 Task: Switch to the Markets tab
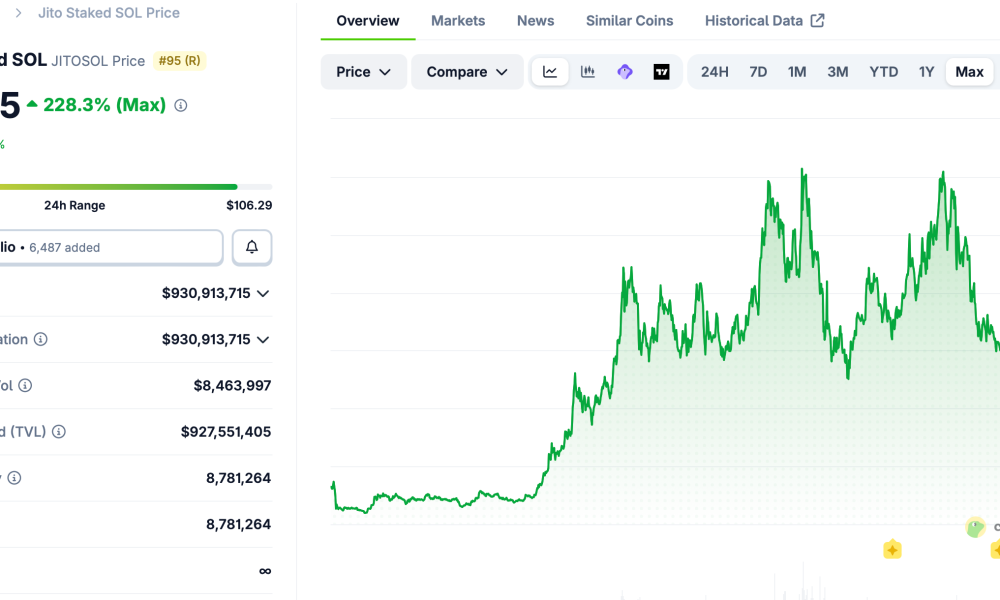click(x=458, y=21)
